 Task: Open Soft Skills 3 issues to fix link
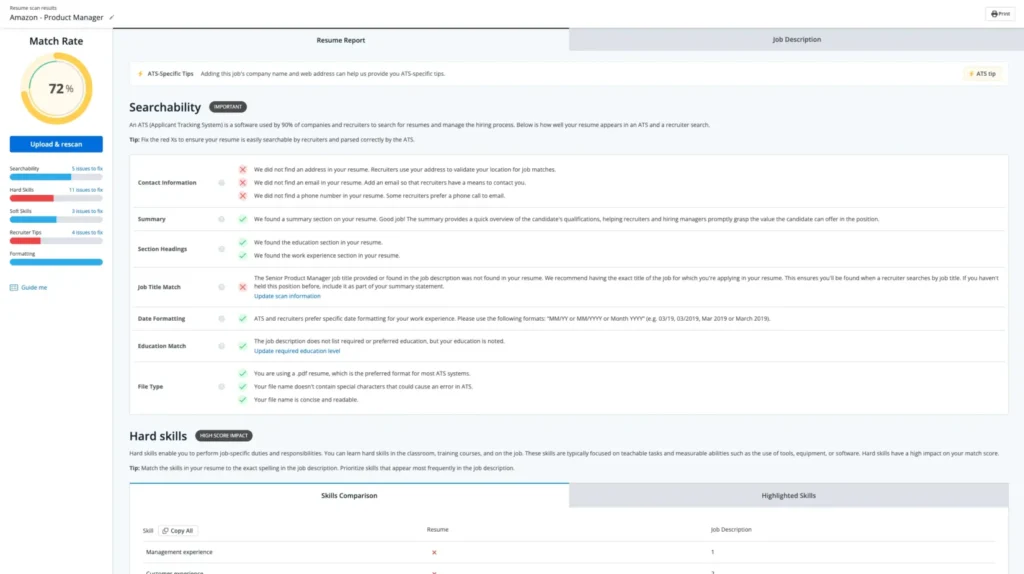click(x=87, y=211)
